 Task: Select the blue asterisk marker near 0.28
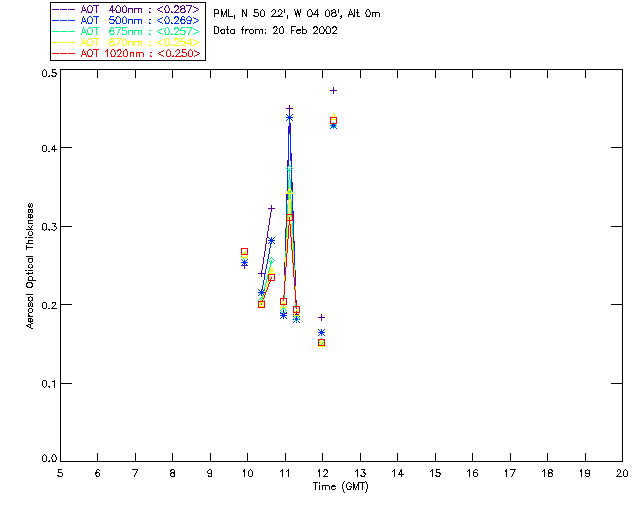click(271, 241)
